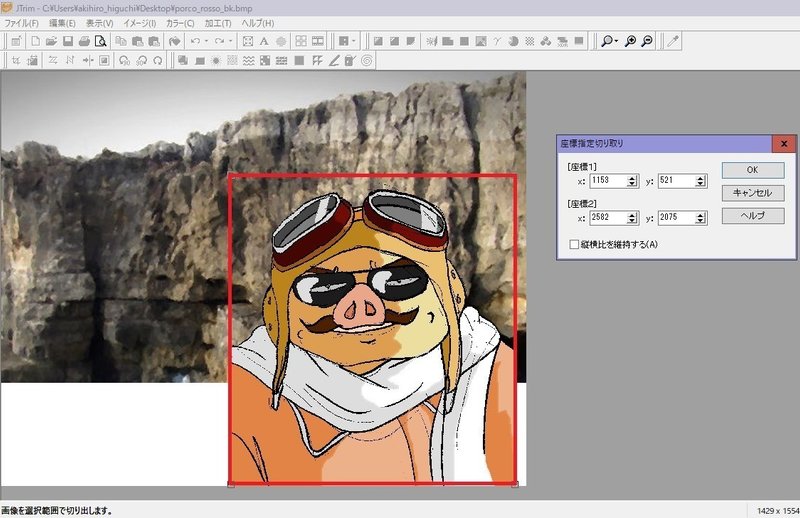Click the Undo arrow icon
Image resolution: width=800 pixels, height=518 pixels.
click(x=195, y=41)
